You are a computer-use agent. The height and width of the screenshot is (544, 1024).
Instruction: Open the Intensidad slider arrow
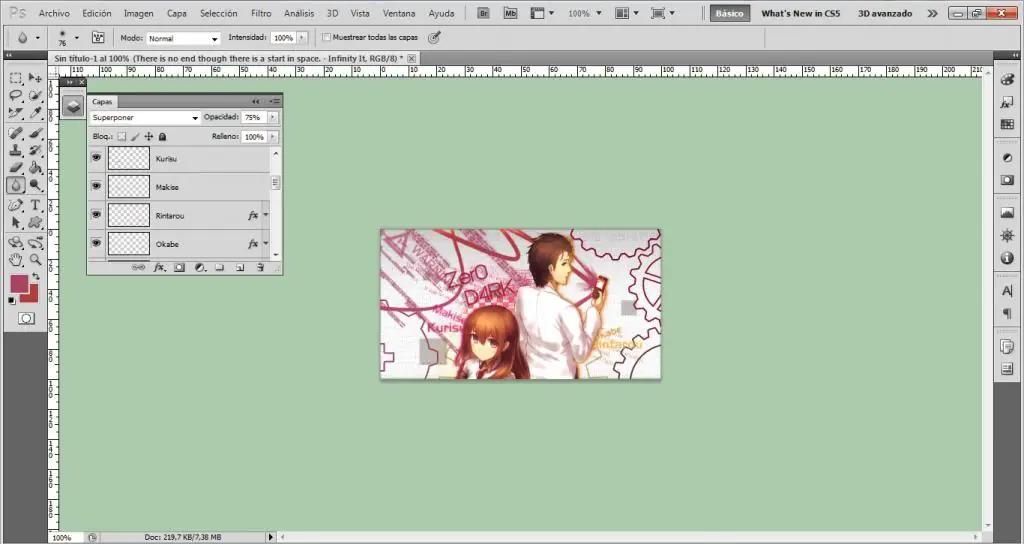pos(302,38)
